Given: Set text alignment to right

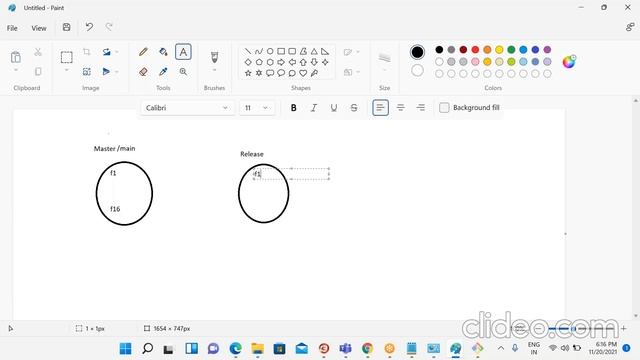Looking at the screenshot, I should point(420,108).
